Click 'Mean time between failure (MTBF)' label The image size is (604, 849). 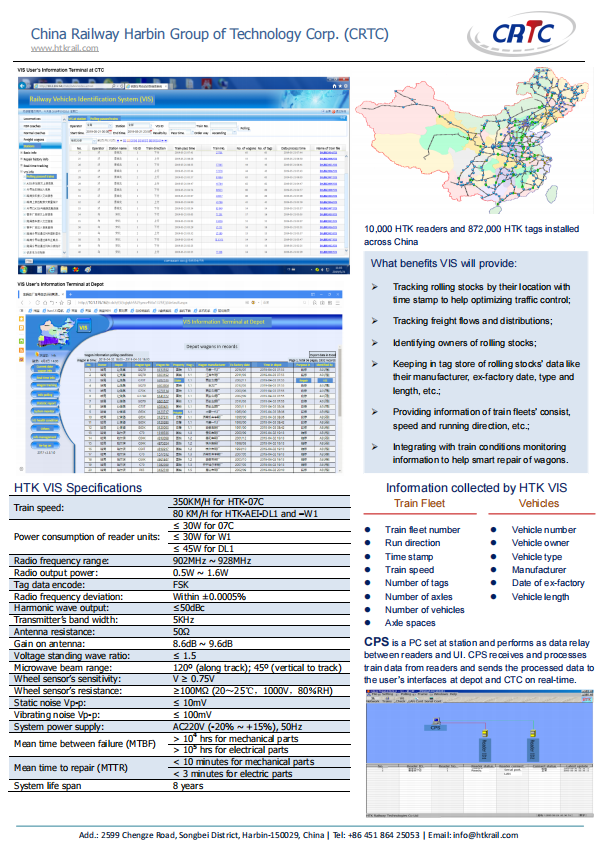tap(85, 744)
